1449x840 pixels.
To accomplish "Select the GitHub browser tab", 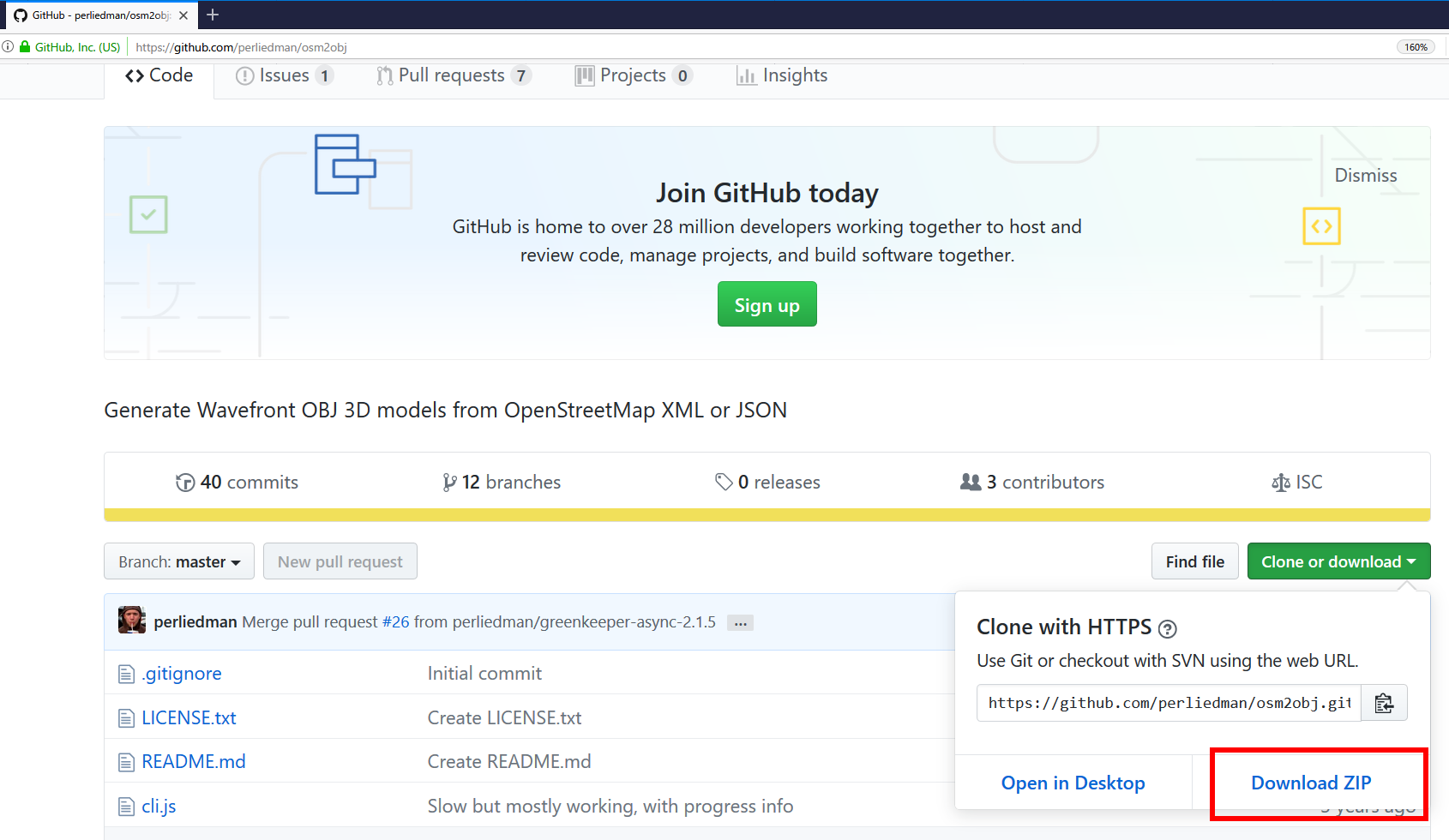I will [99, 15].
